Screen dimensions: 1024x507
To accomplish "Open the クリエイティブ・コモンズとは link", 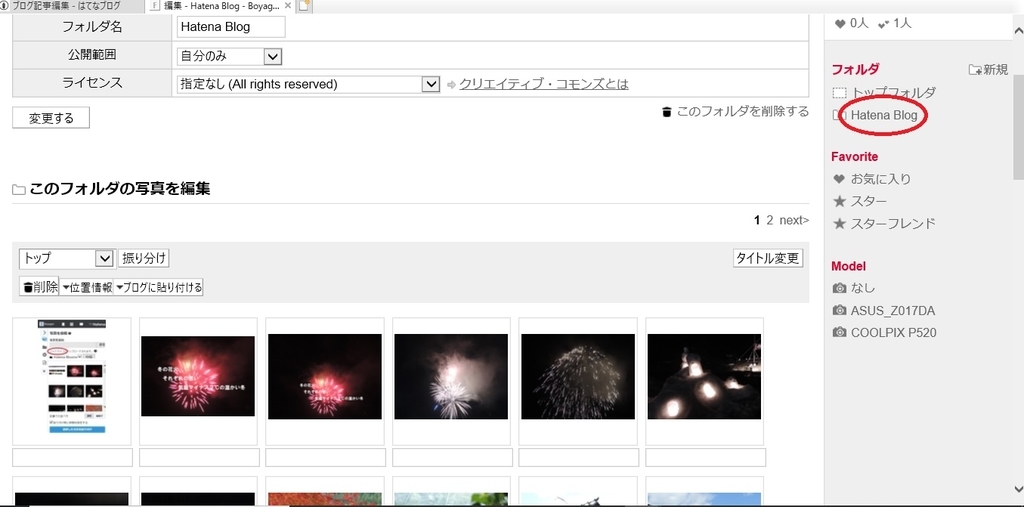I will click(544, 84).
